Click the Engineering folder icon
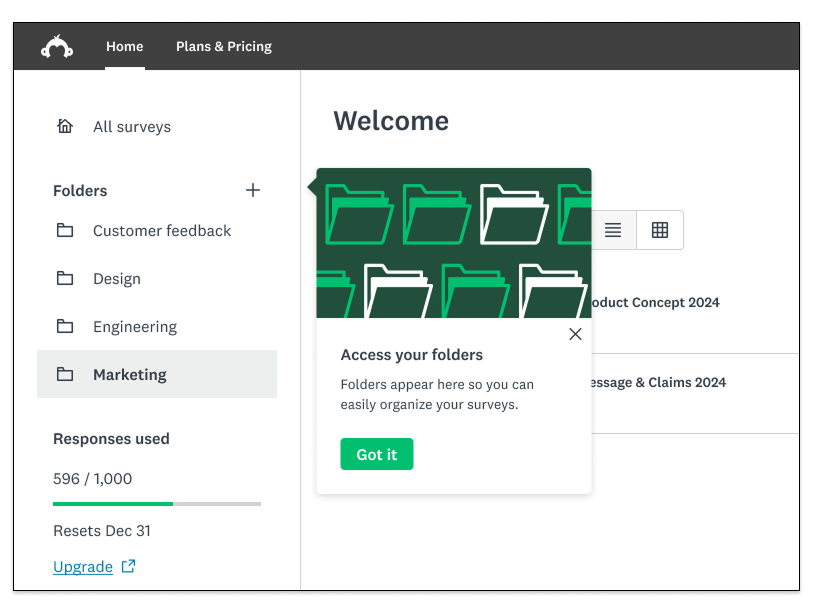The height and width of the screenshot is (615, 819). pyautogui.click(x=65, y=327)
